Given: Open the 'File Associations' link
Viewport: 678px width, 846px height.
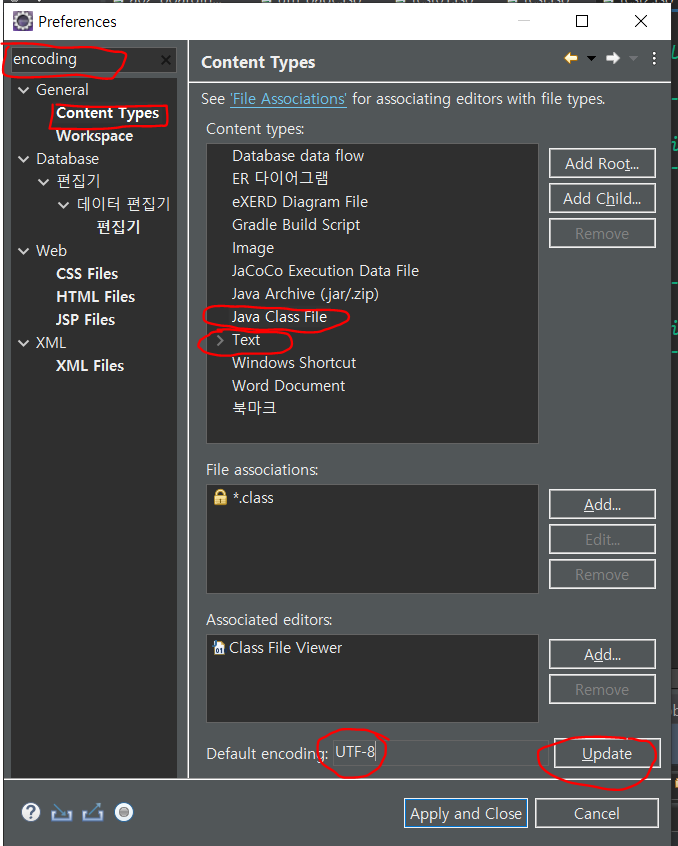Looking at the screenshot, I should pyautogui.click(x=288, y=99).
